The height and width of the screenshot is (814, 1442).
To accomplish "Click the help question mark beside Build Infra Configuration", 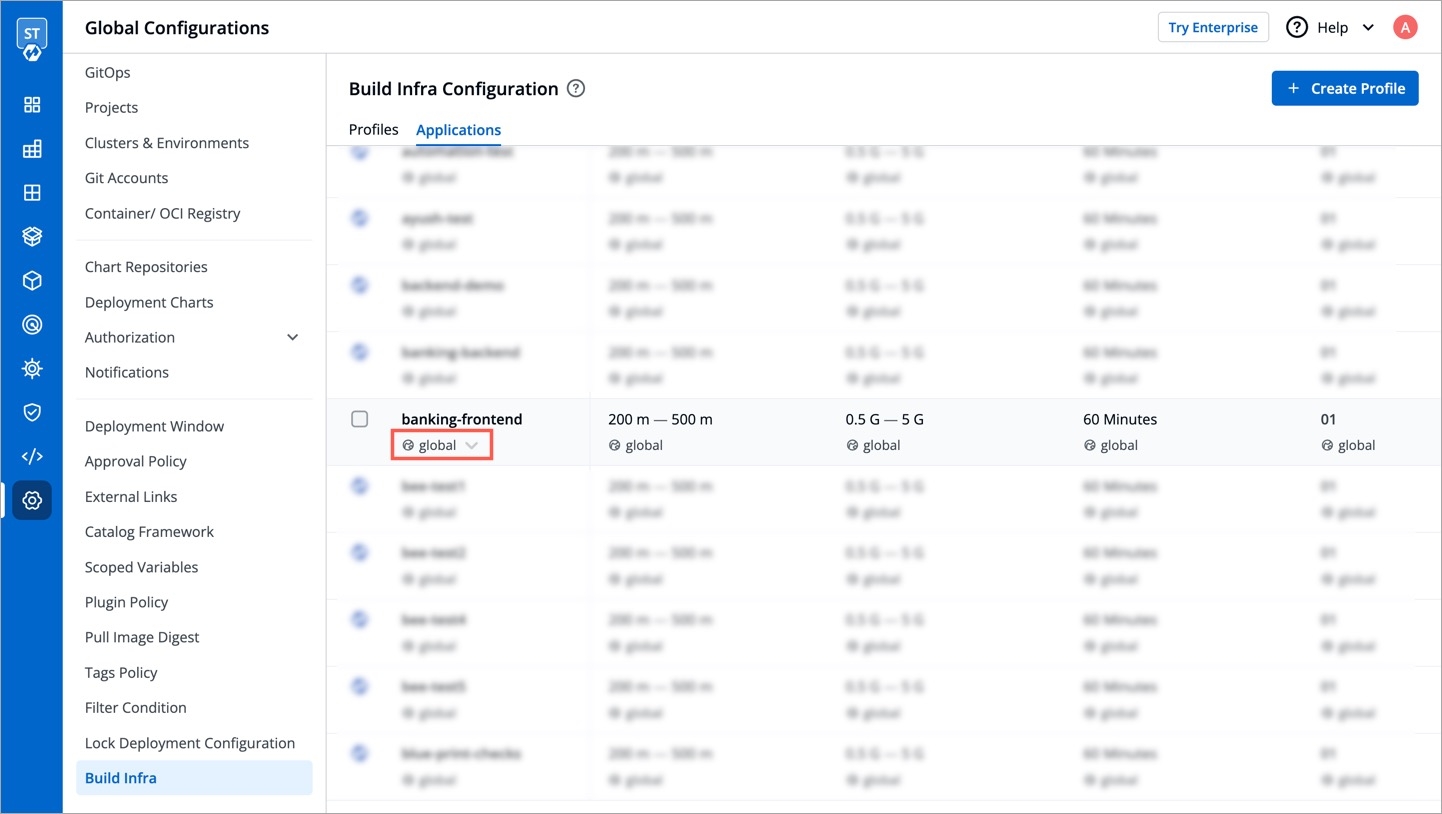I will tap(576, 89).
